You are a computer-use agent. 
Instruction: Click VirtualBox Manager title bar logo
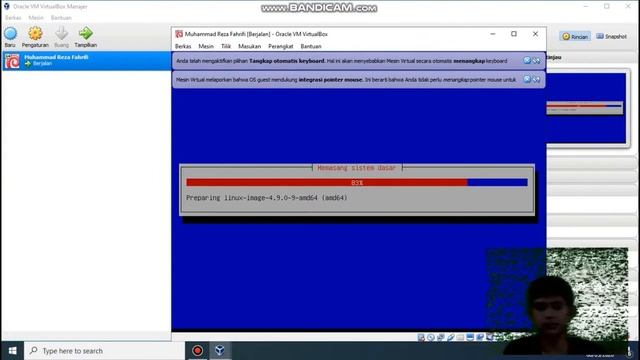tap(7, 6)
